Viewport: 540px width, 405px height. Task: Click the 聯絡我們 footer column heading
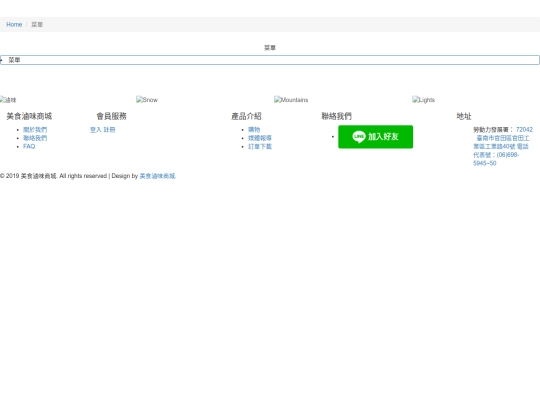tap(336, 116)
